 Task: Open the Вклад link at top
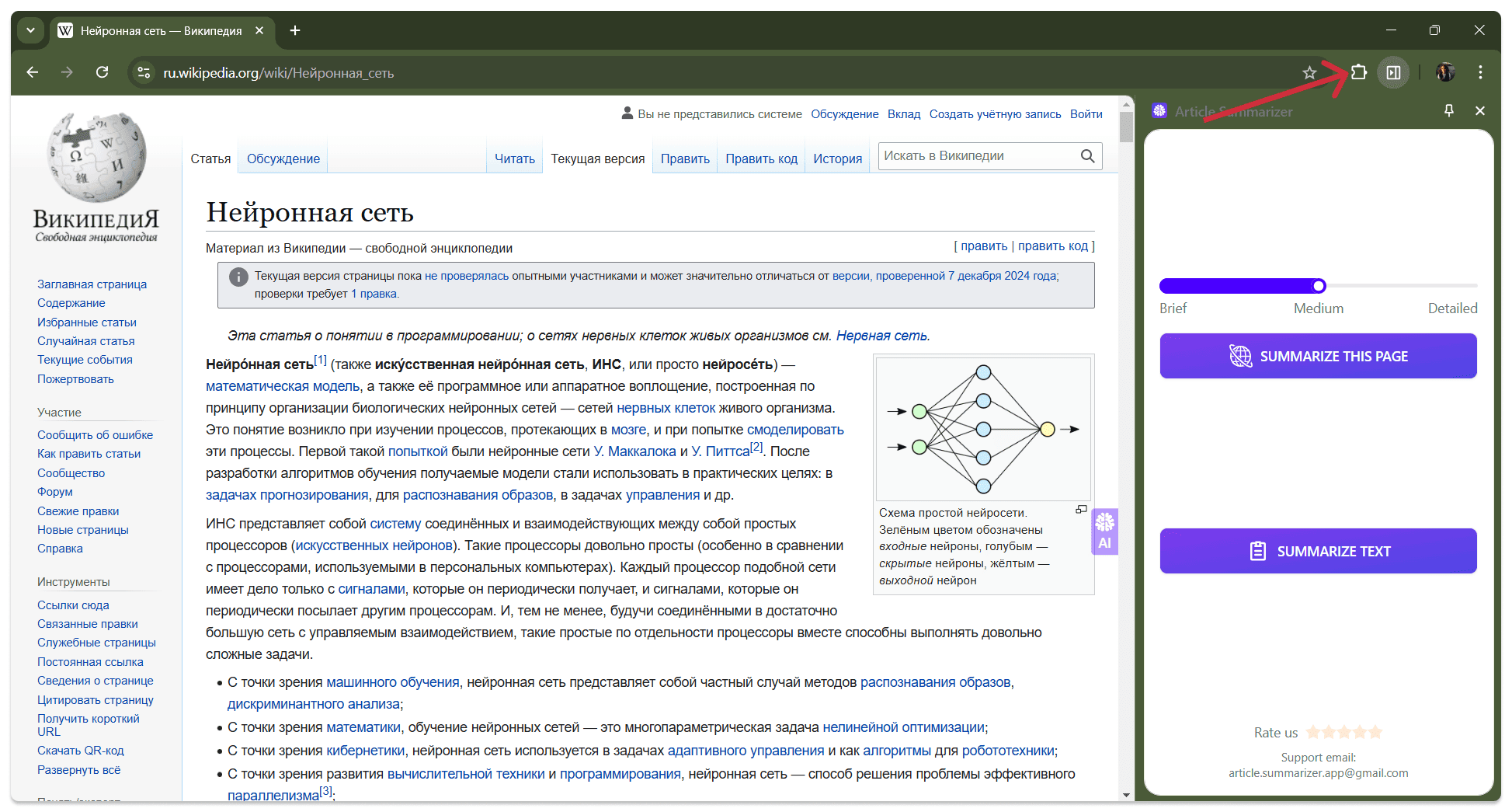pos(904,114)
